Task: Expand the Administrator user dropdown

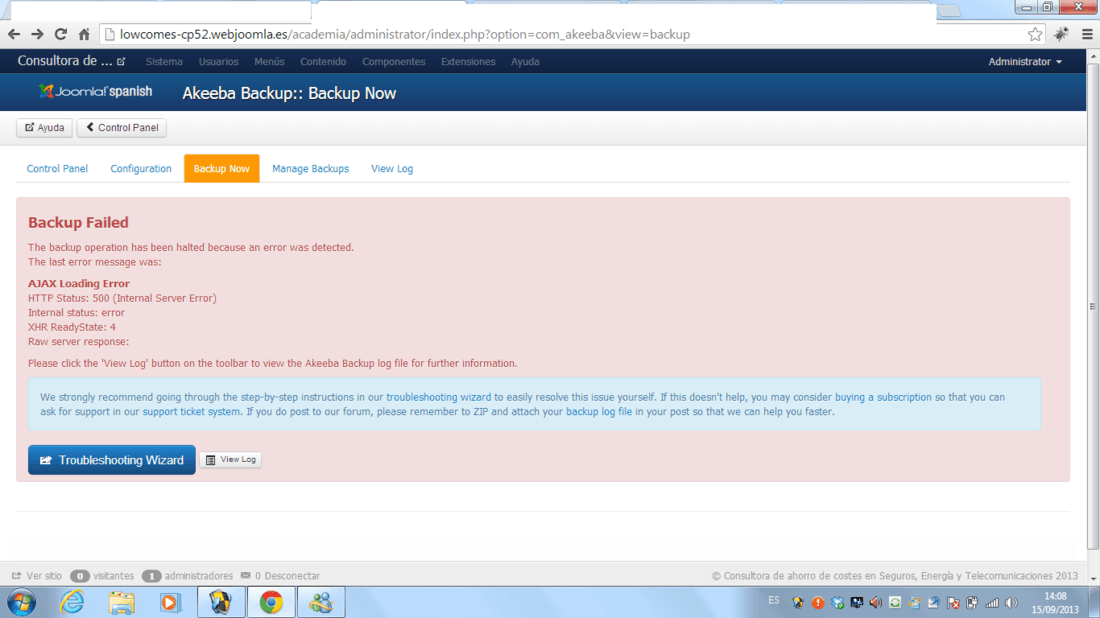Action: (1025, 62)
